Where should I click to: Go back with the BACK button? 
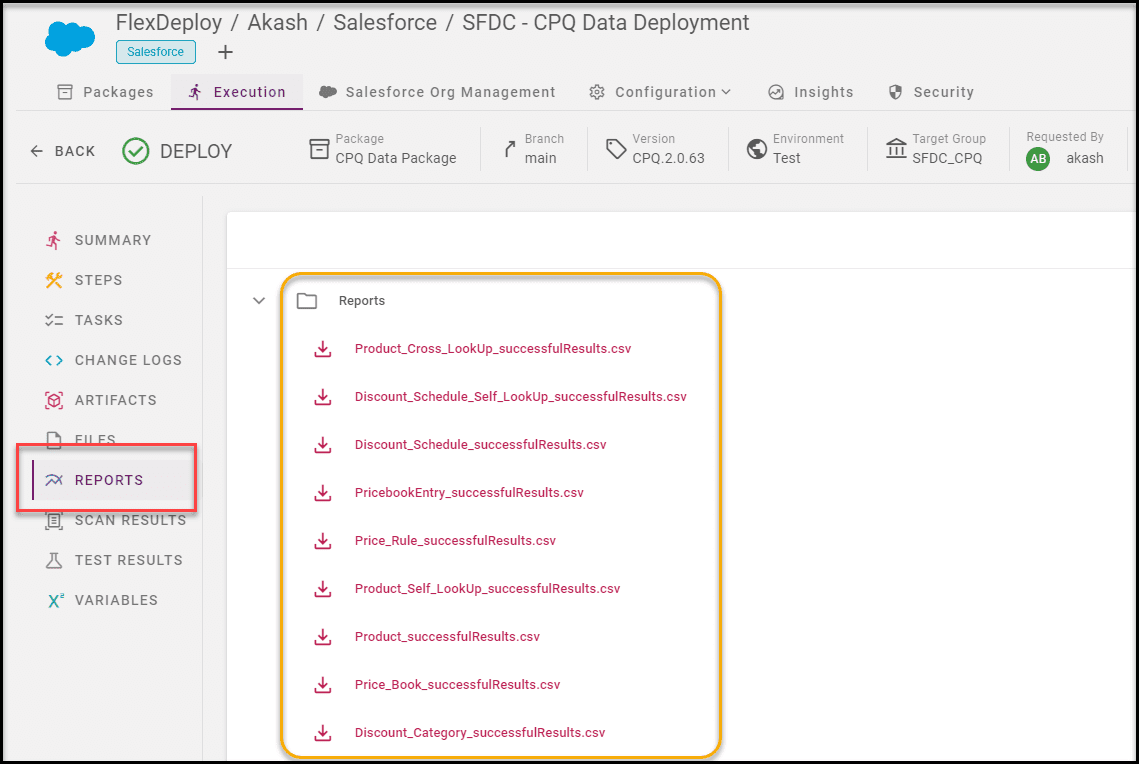[x=62, y=151]
